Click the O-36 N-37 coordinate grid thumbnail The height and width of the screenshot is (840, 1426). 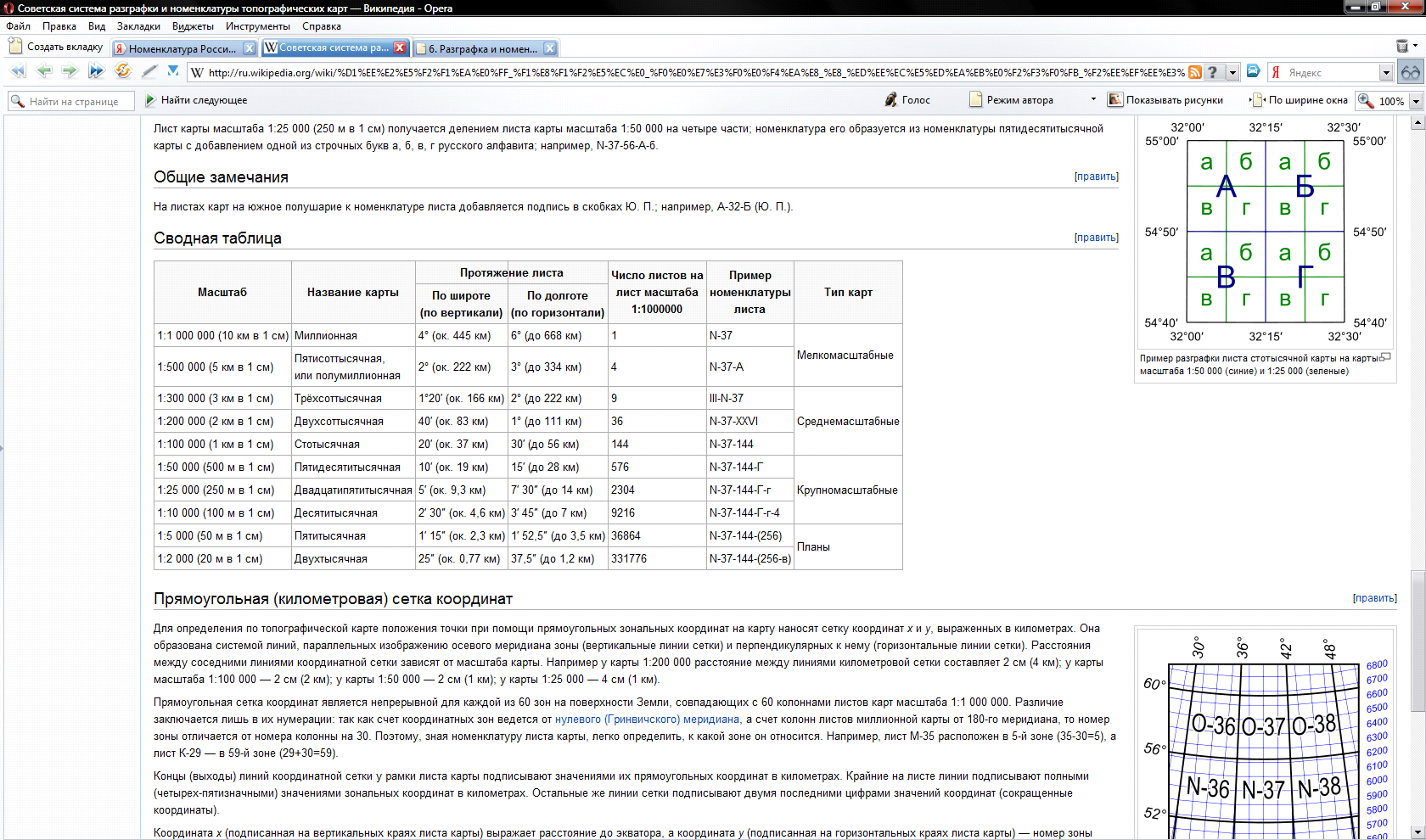pyautogui.click(x=1265, y=735)
